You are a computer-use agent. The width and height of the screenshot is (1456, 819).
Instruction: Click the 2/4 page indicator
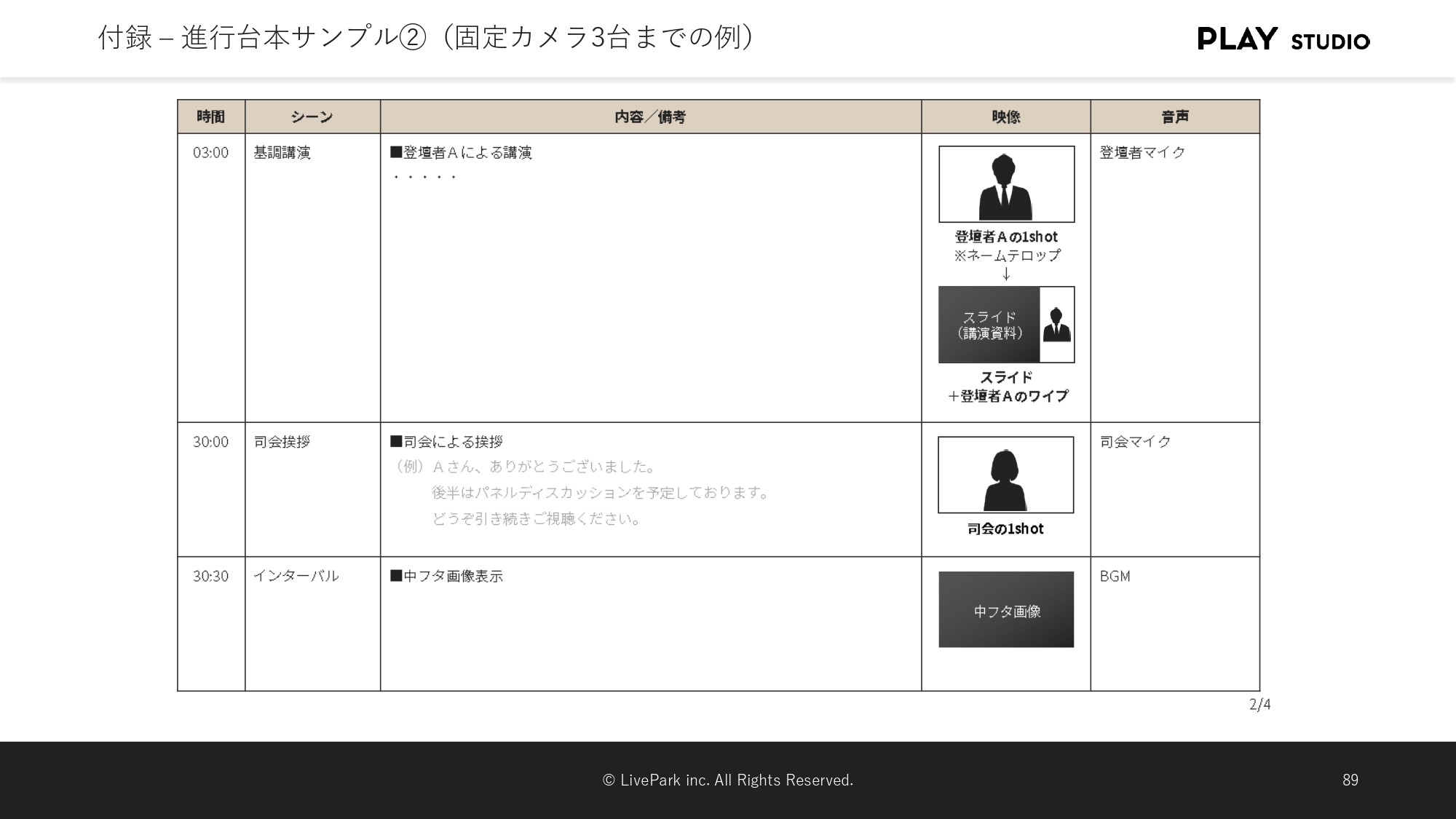pyautogui.click(x=1259, y=703)
